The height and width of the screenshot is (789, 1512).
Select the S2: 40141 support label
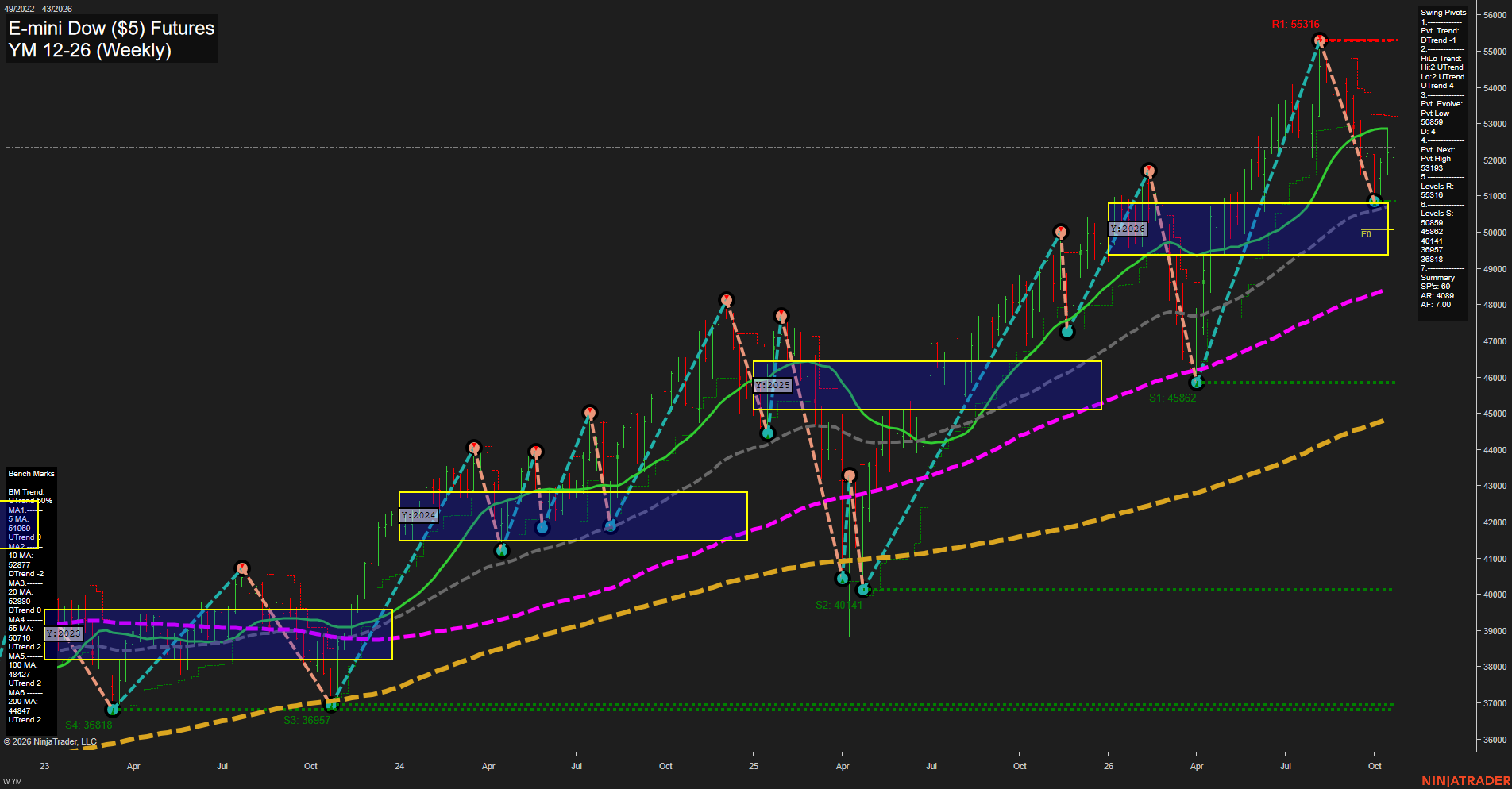pyautogui.click(x=839, y=605)
